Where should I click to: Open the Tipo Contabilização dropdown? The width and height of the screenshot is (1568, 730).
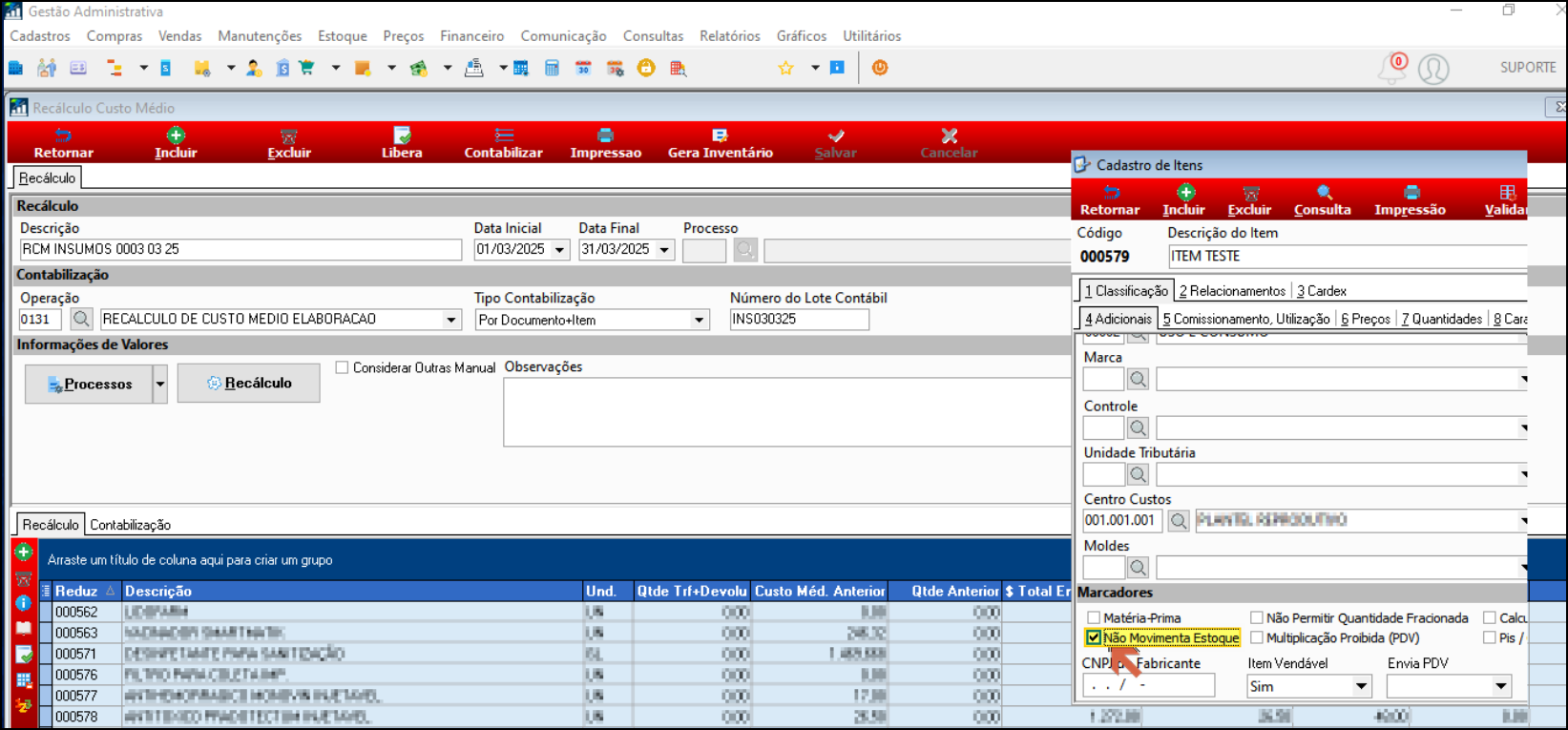point(700,320)
